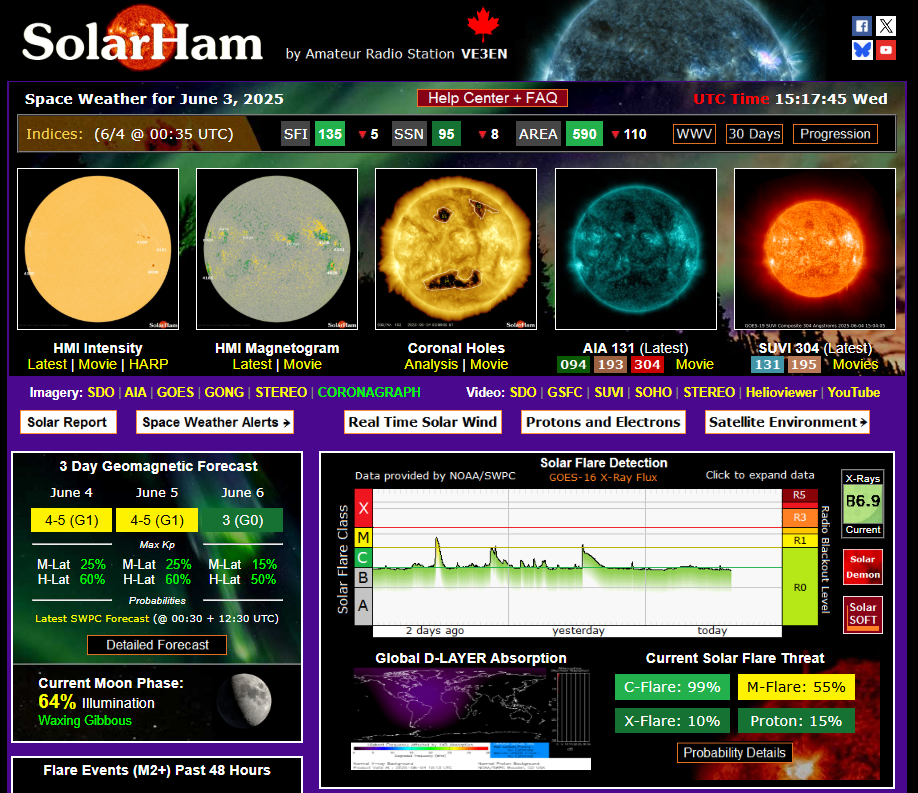Open Latest link under HMI Magnetogram
The width and height of the screenshot is (918, 793).
[252, 364]
